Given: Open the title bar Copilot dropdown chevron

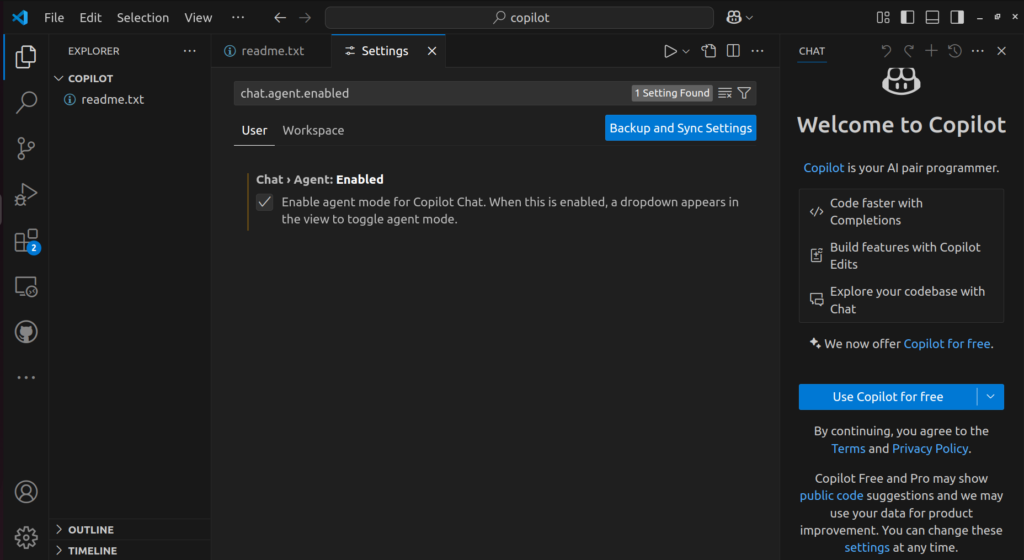Looking at the screenshot, I should 749,18.
